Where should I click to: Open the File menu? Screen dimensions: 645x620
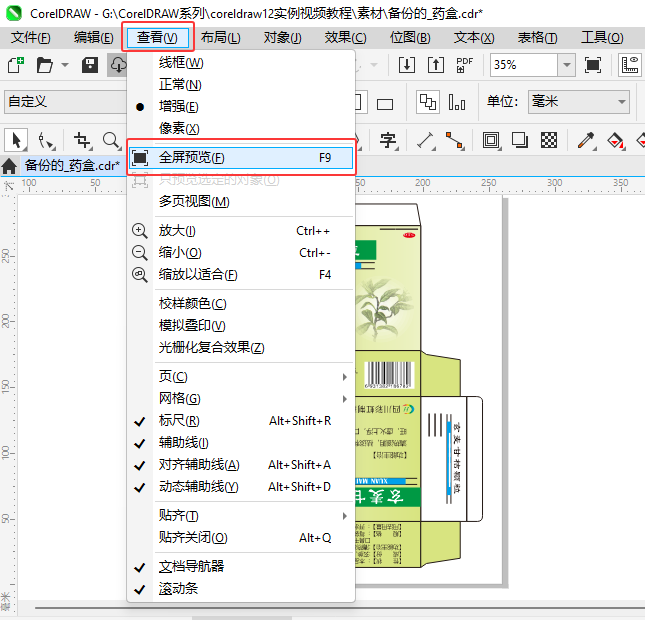(30, 38)
